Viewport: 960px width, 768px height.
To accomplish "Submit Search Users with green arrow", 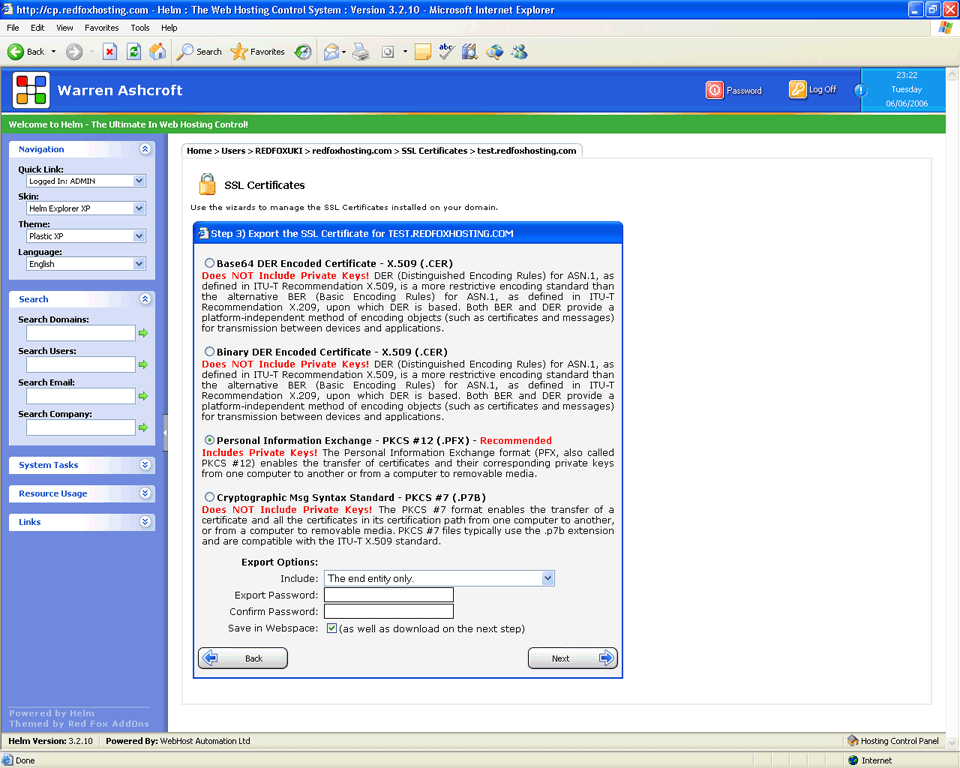I will [x=143, y=364].
